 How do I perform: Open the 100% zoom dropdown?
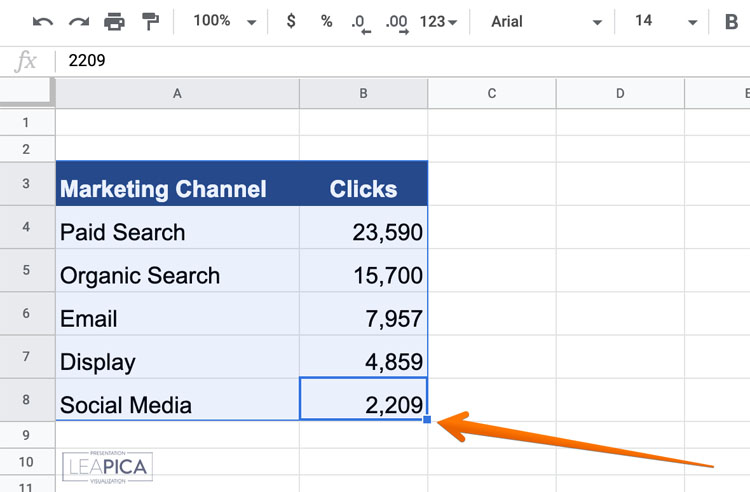click(x=224, y=22)
